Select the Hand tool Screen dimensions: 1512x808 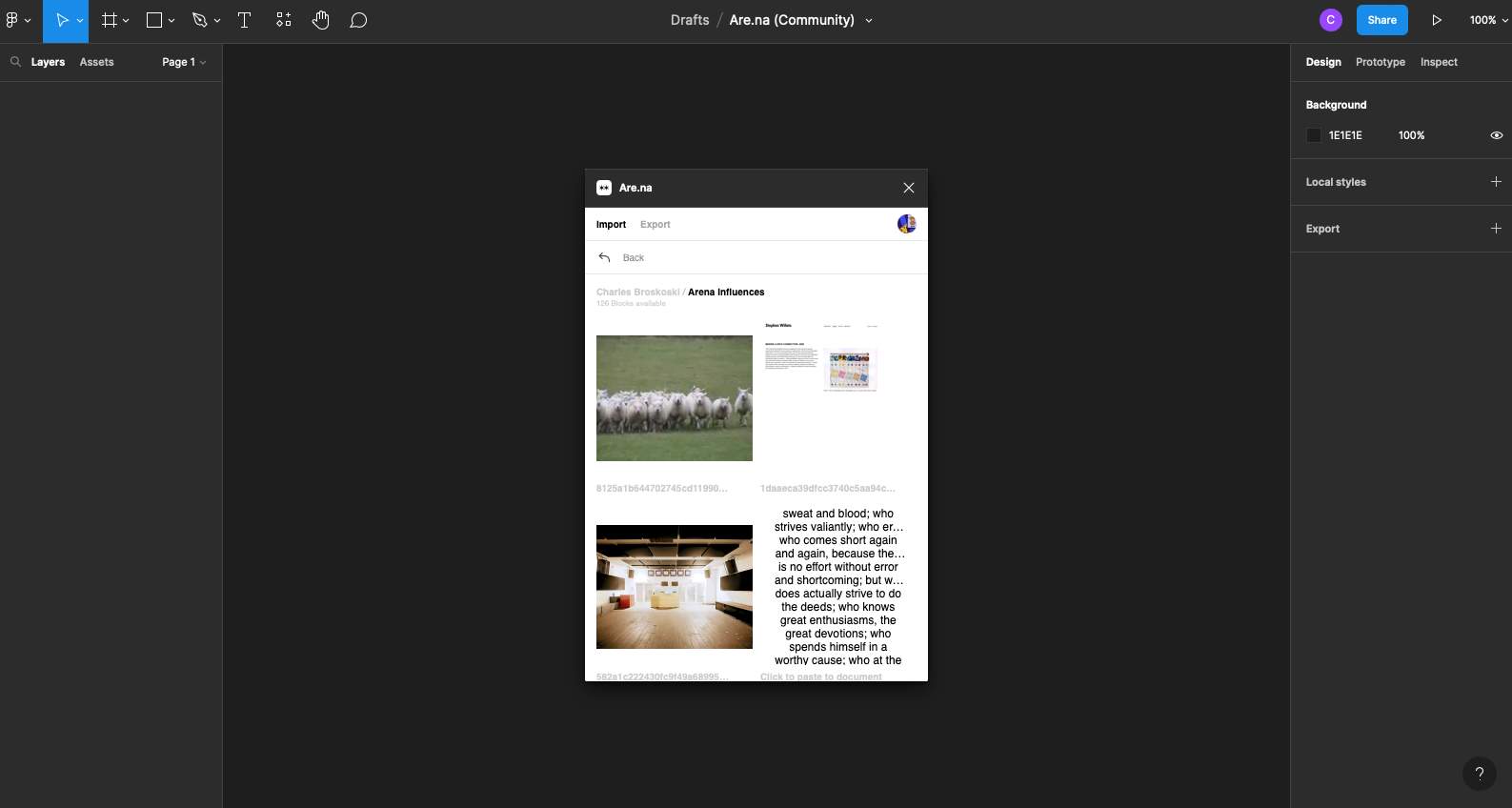tap(321, 20)
